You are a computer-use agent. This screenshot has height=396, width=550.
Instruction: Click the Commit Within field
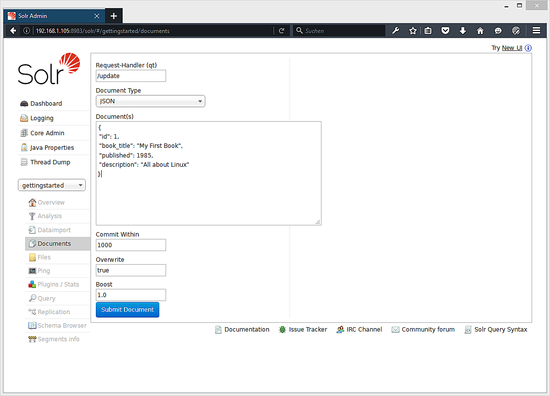[131, 245]
